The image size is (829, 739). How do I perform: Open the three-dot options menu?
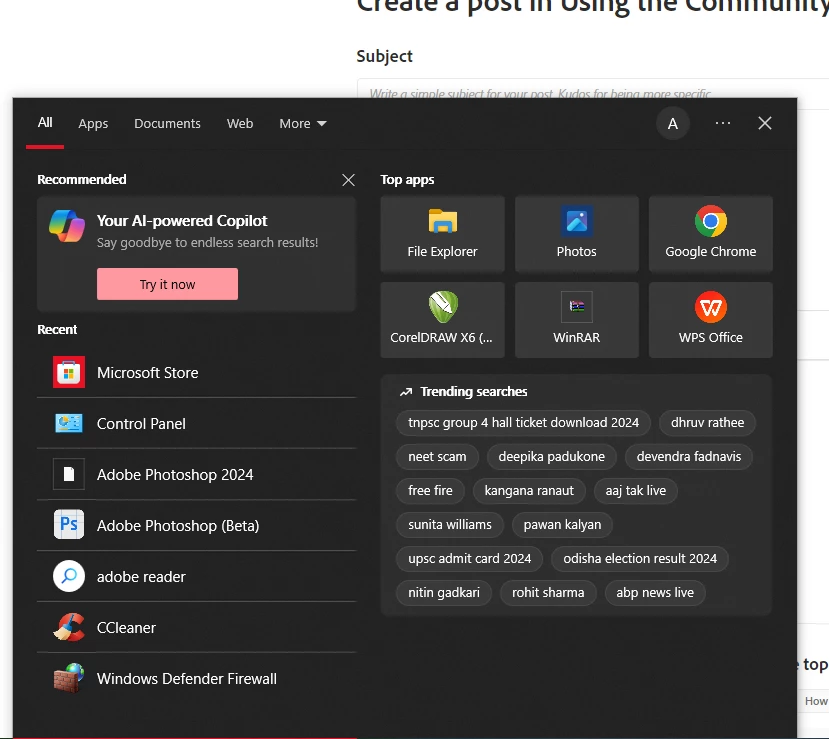pos(723,123)
